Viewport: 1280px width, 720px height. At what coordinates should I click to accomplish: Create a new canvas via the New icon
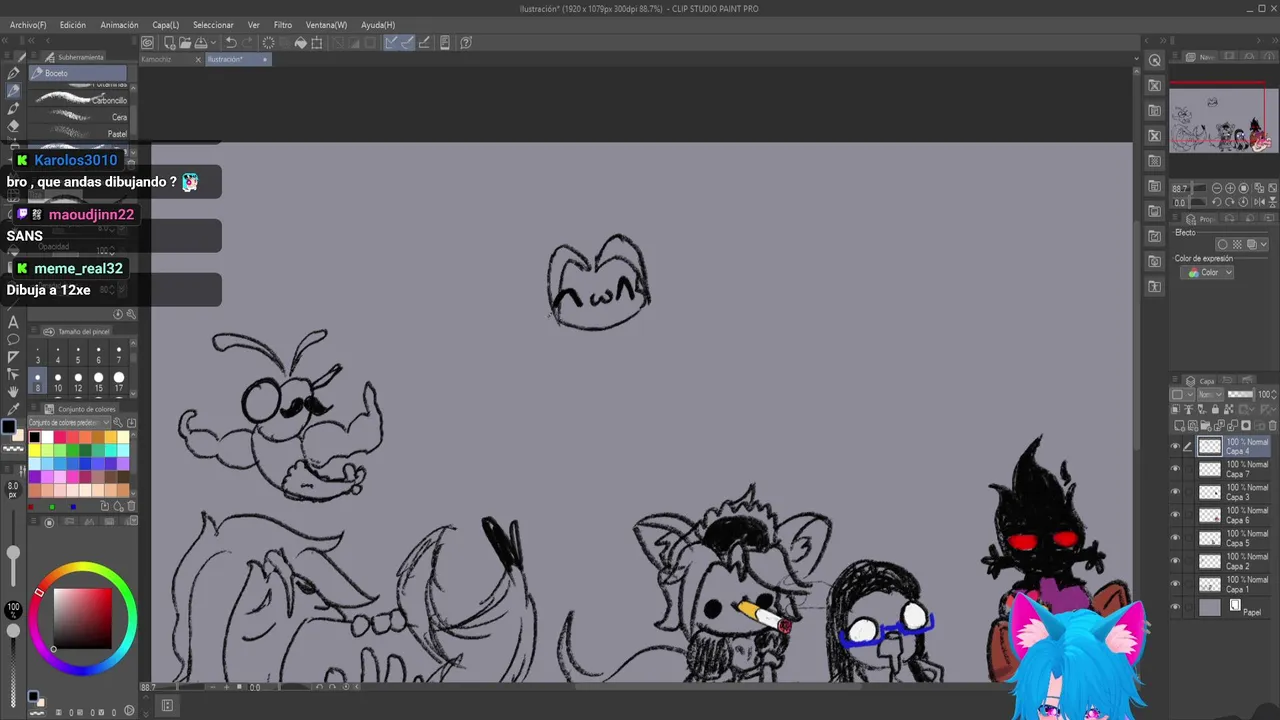[x=169, y=42]
